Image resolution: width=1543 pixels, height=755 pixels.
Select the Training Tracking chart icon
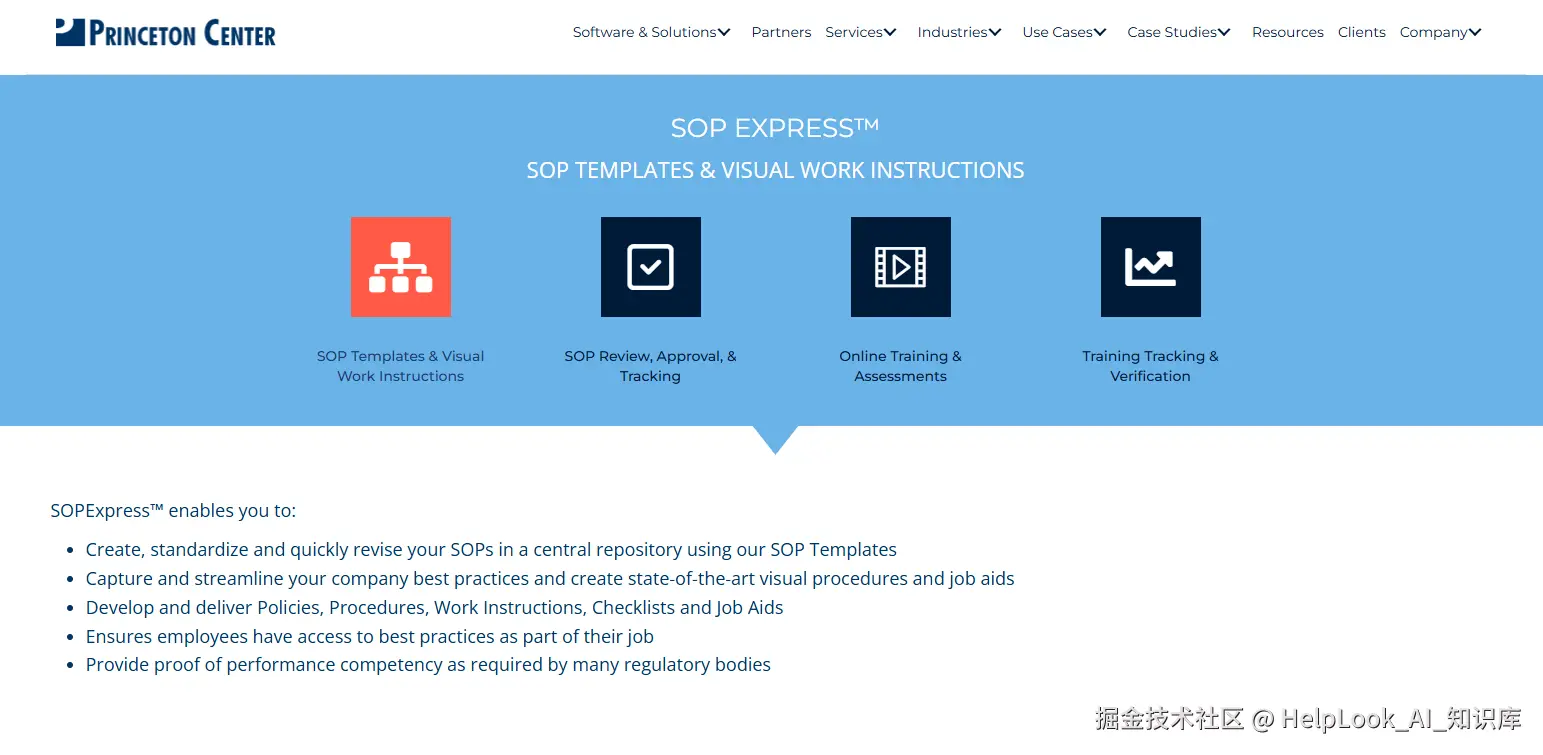pos(1151,267)
